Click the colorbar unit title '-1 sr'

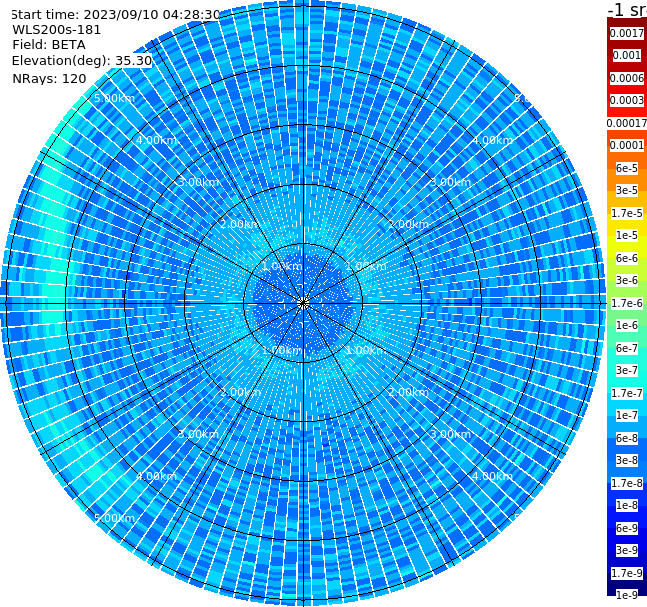627,10
